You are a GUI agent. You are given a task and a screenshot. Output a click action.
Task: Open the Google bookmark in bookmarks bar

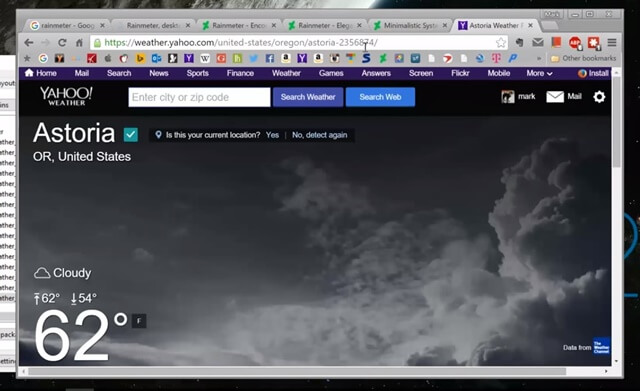click(x=43, y=58)
